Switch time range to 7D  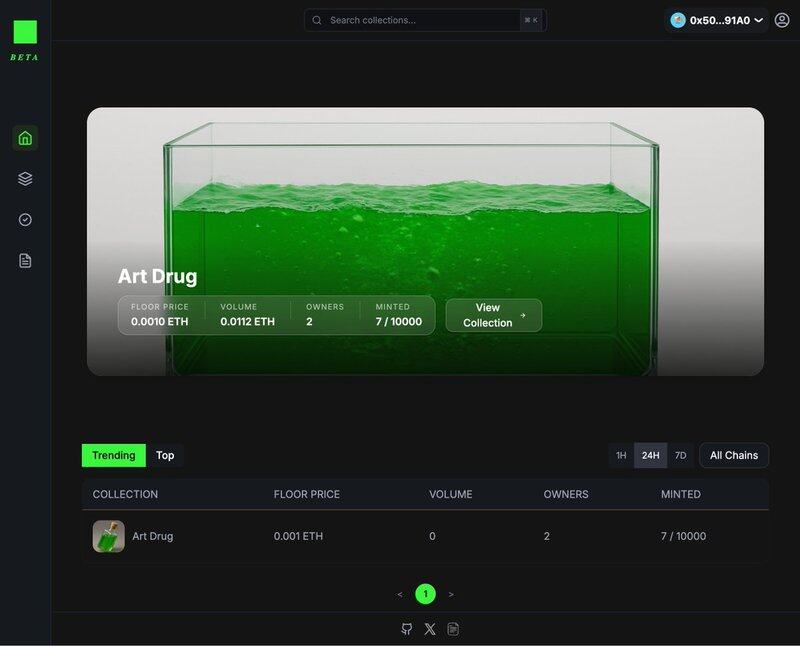pos(680,456)
